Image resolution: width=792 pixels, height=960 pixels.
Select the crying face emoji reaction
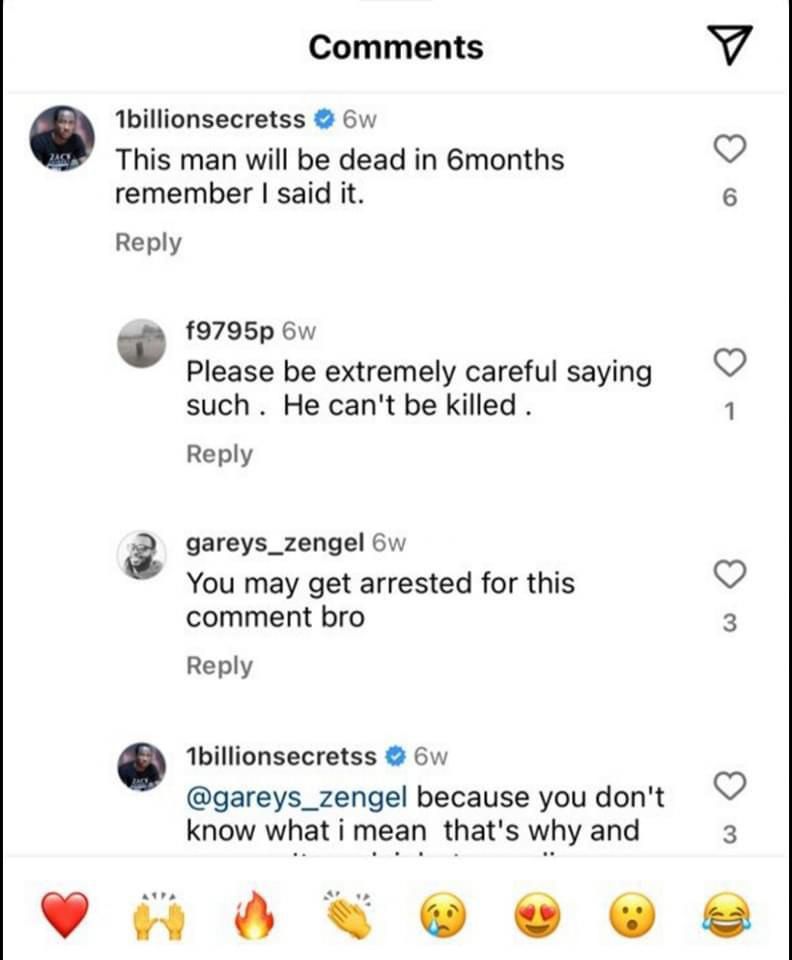443,913
